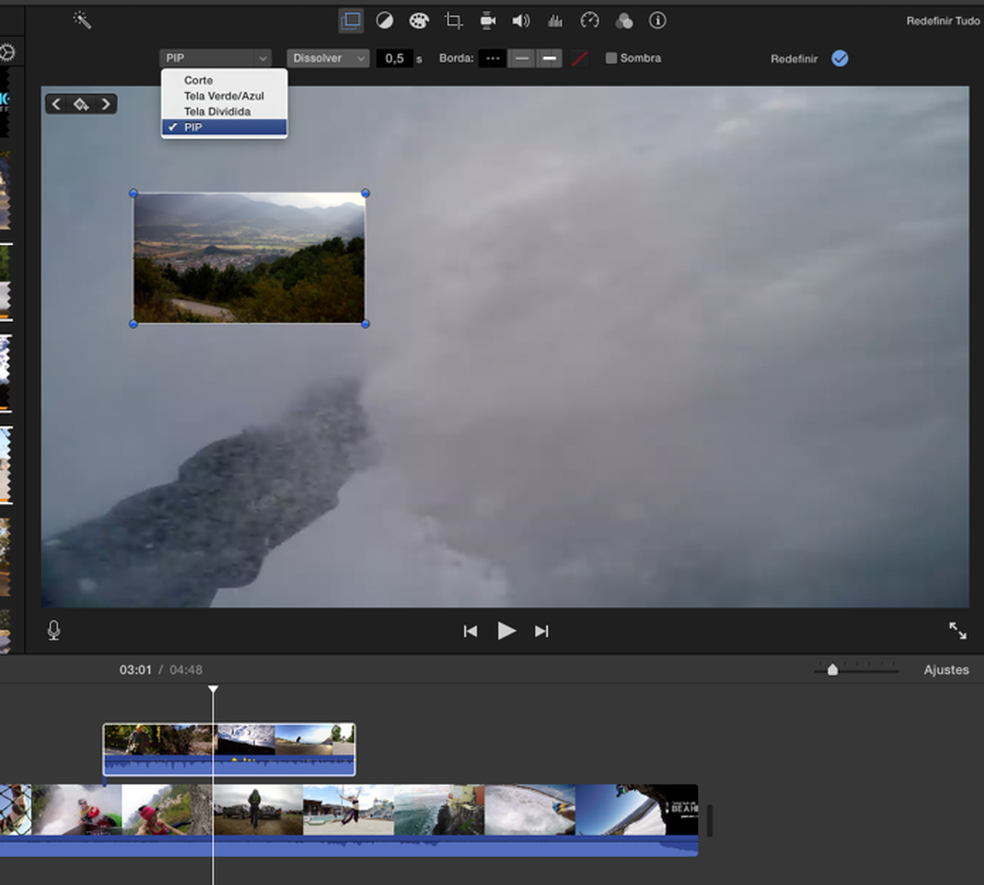Open the noise reduction equalizer icon
The height and width of the screenshot is (885, 984).
click(555, 20)
